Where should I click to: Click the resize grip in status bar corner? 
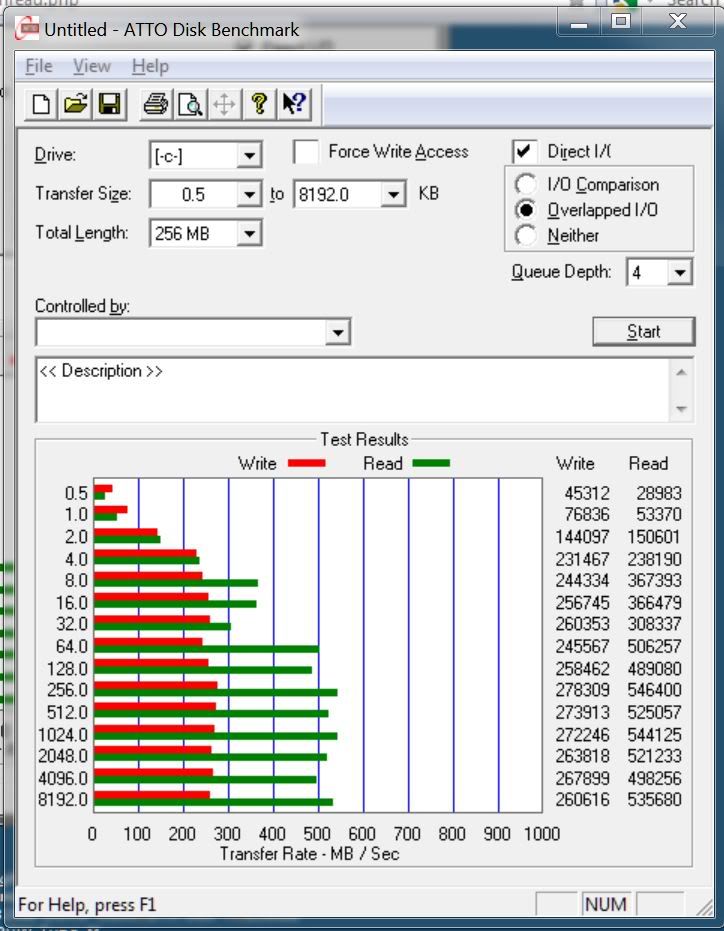(x=703, y=906)
